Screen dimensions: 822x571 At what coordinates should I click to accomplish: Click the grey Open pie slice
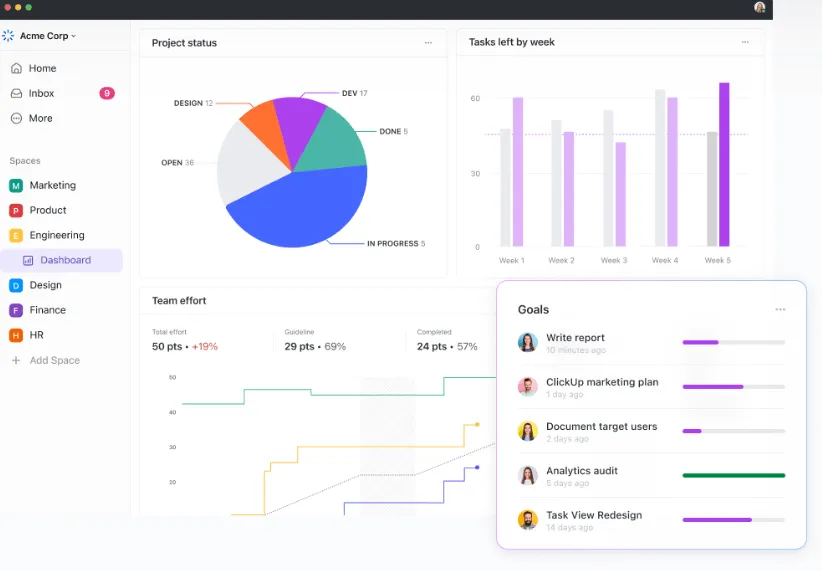[249, 163]
